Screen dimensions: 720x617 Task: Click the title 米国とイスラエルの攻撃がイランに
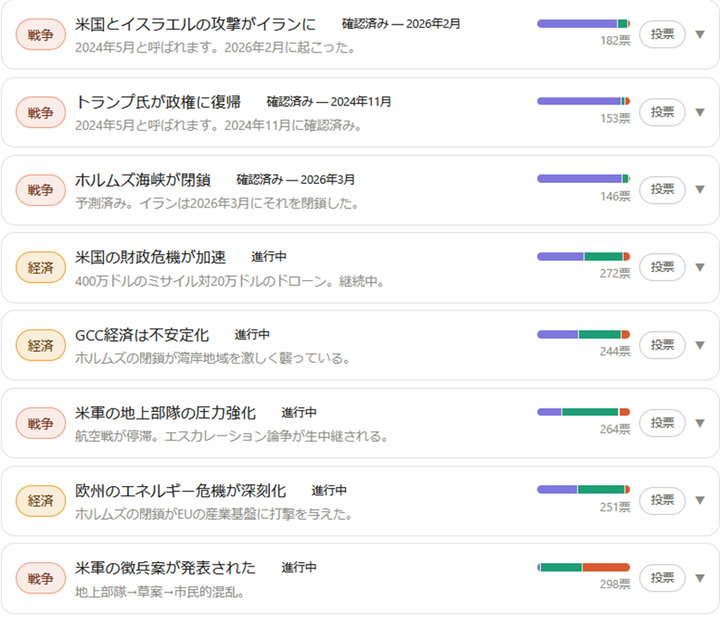tap(196, 24)
